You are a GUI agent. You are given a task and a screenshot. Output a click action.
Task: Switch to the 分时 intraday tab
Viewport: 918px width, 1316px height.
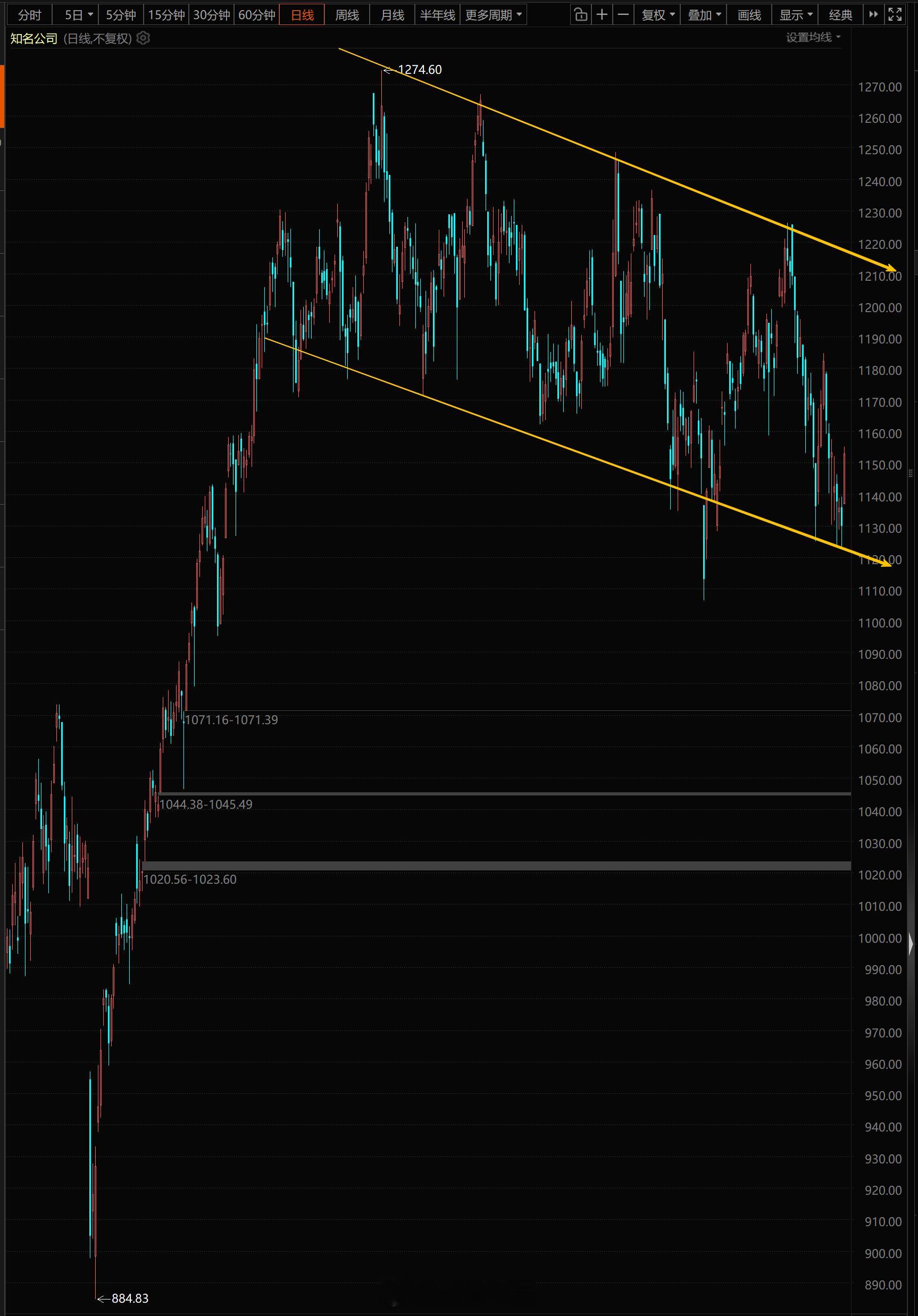pyautogui.click(x=29, y=15)
